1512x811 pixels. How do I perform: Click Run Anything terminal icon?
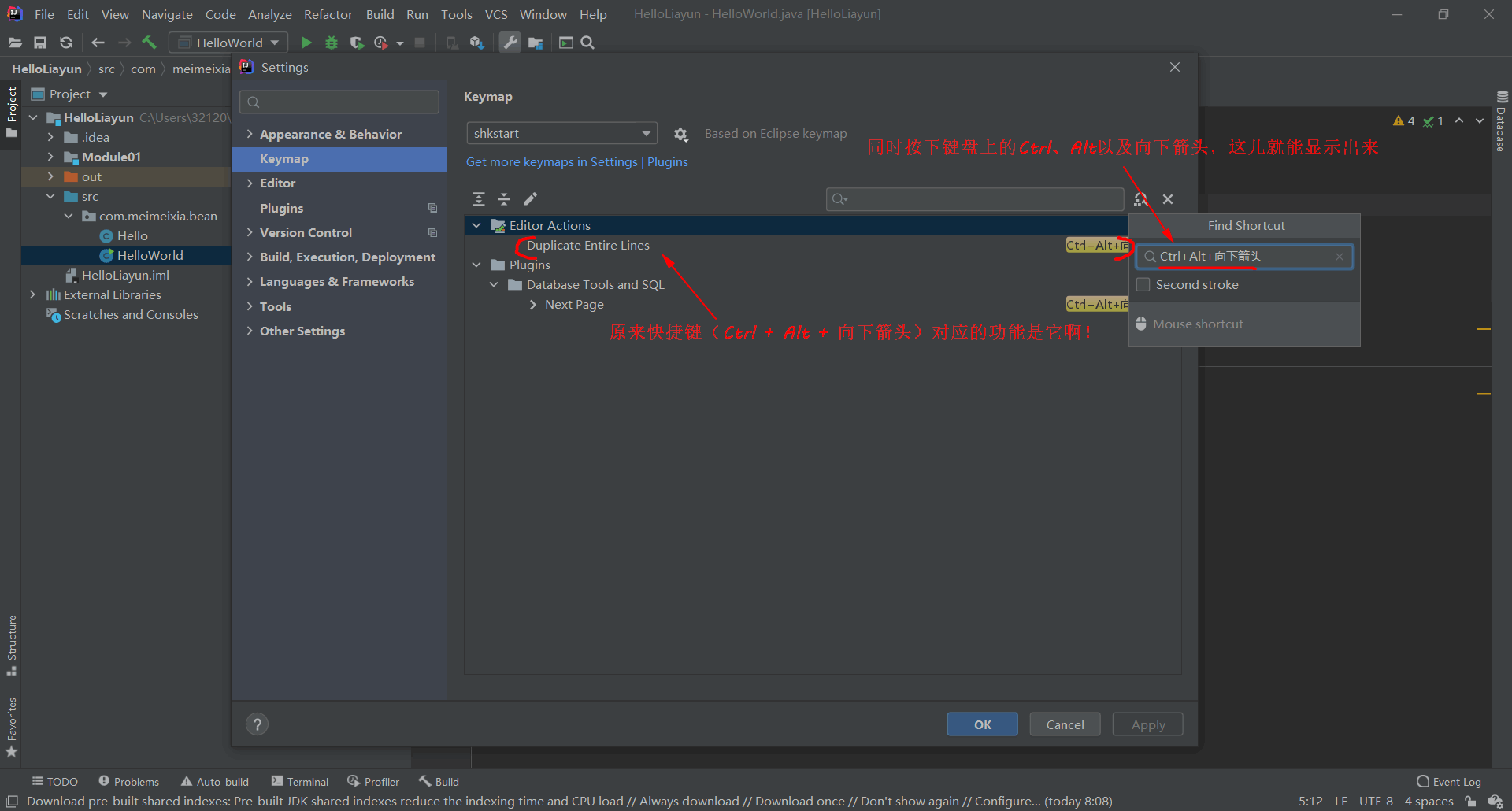pyautogui.click(x=565, y=43)
